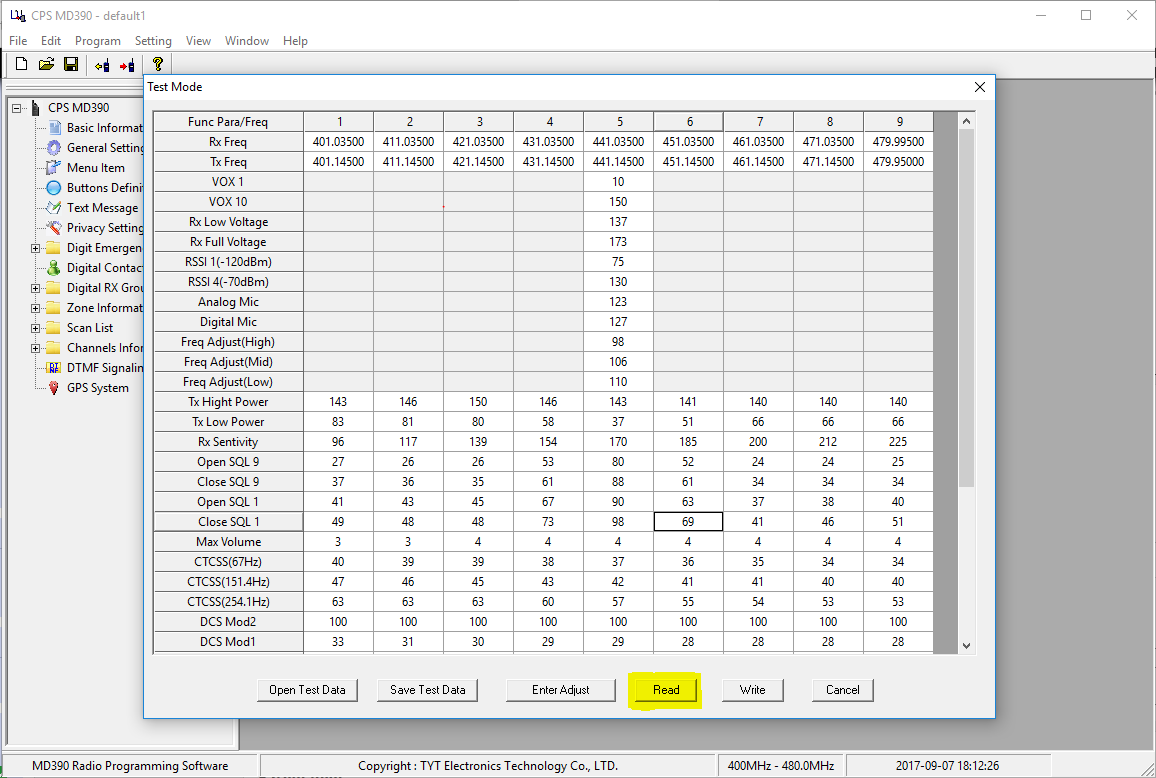Screen dimensions: 1156x778
Task: Open the Window menu
Action: (x=247, y=41)
